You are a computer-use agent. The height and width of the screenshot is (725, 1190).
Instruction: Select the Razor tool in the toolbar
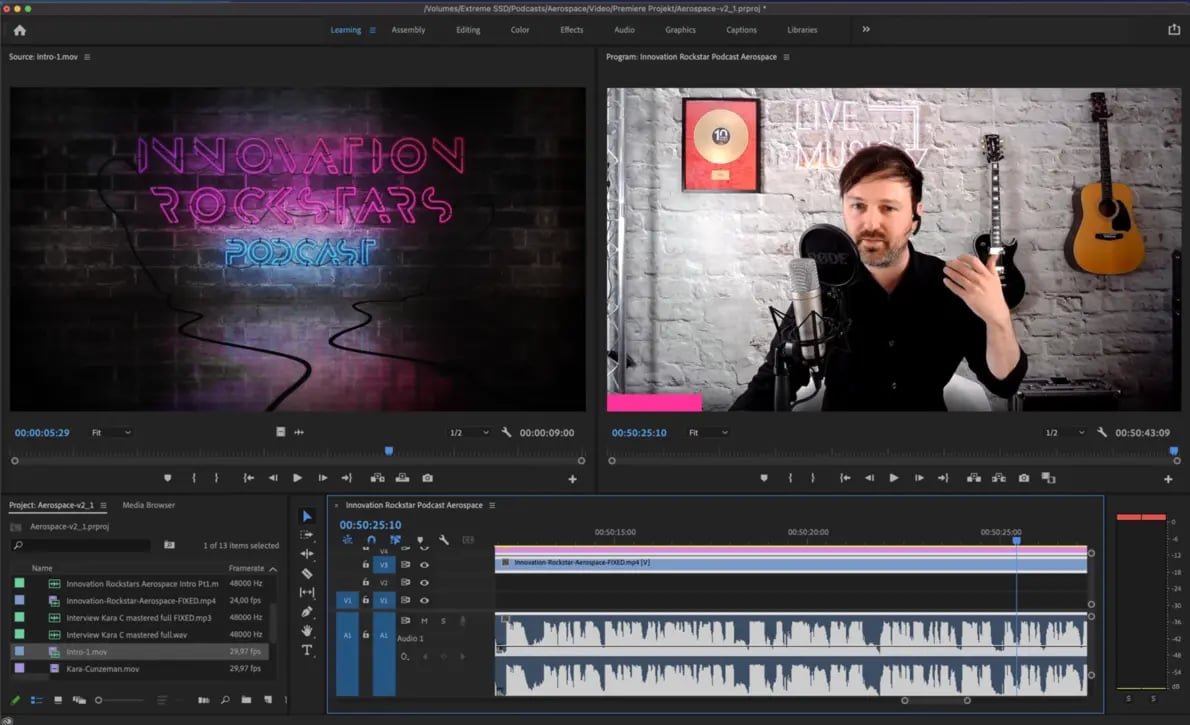click(x=307, y=573)
